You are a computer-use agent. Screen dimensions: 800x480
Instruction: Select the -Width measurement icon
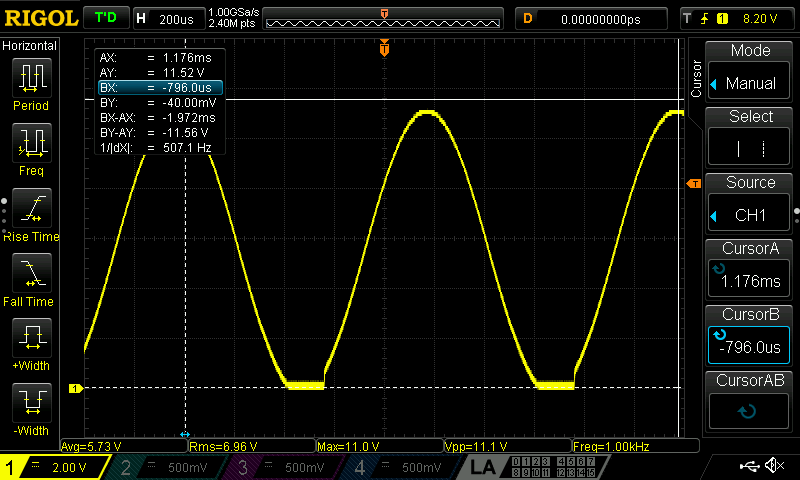point(32,402)
